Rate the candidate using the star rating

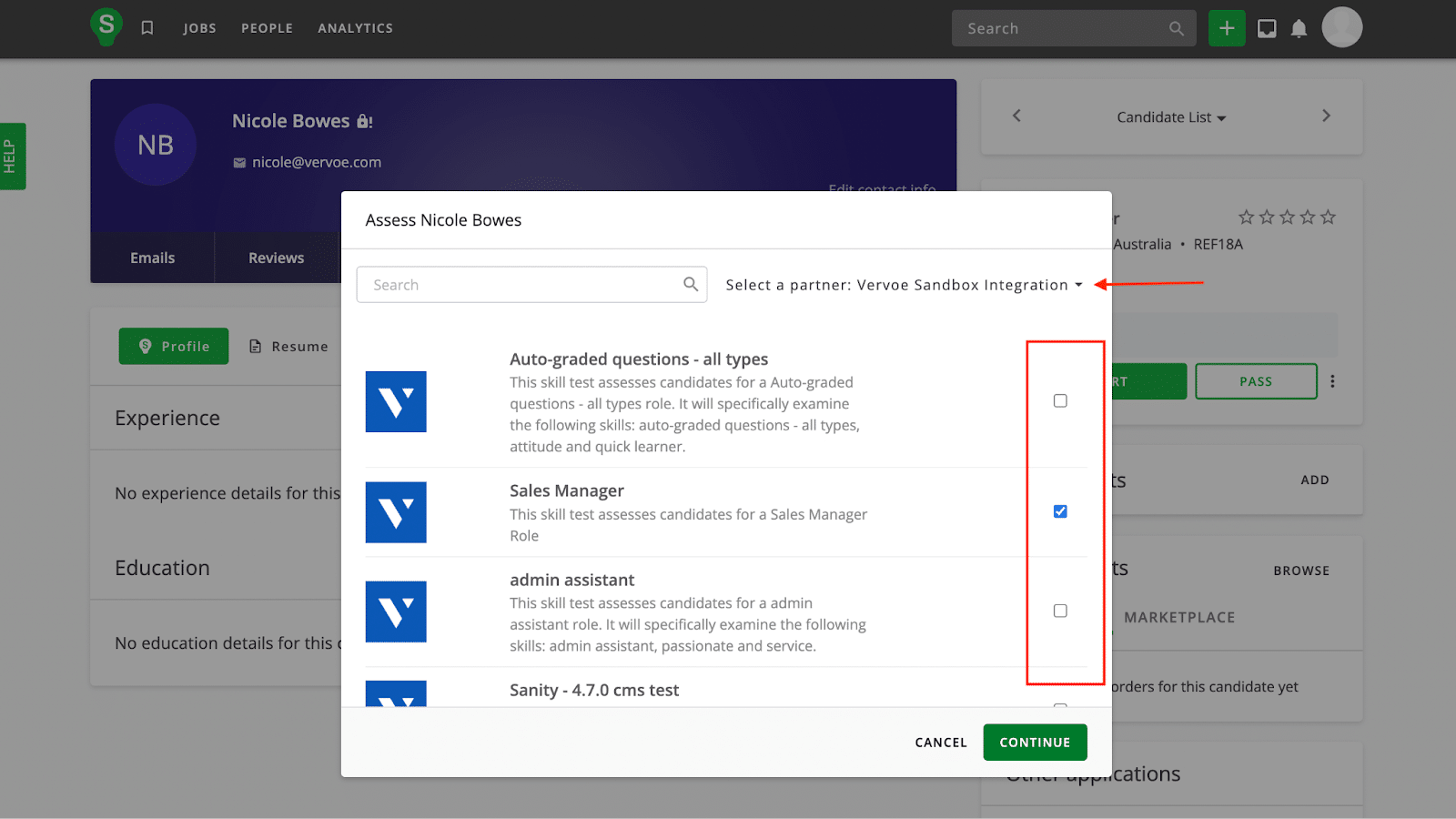(1286, 217)
